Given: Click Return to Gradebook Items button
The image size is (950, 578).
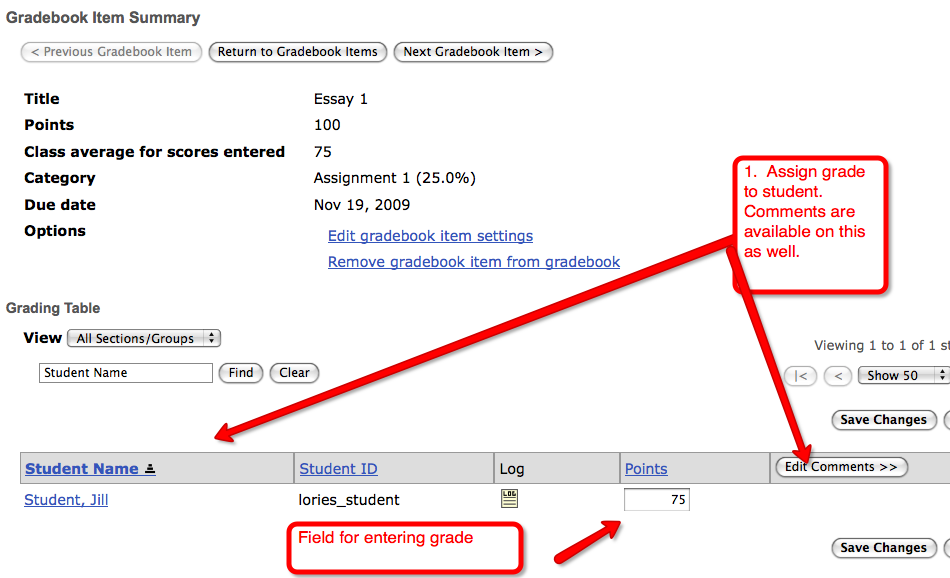Looking at the screenshot, I should pyautogui.click(x=297, y=52).
